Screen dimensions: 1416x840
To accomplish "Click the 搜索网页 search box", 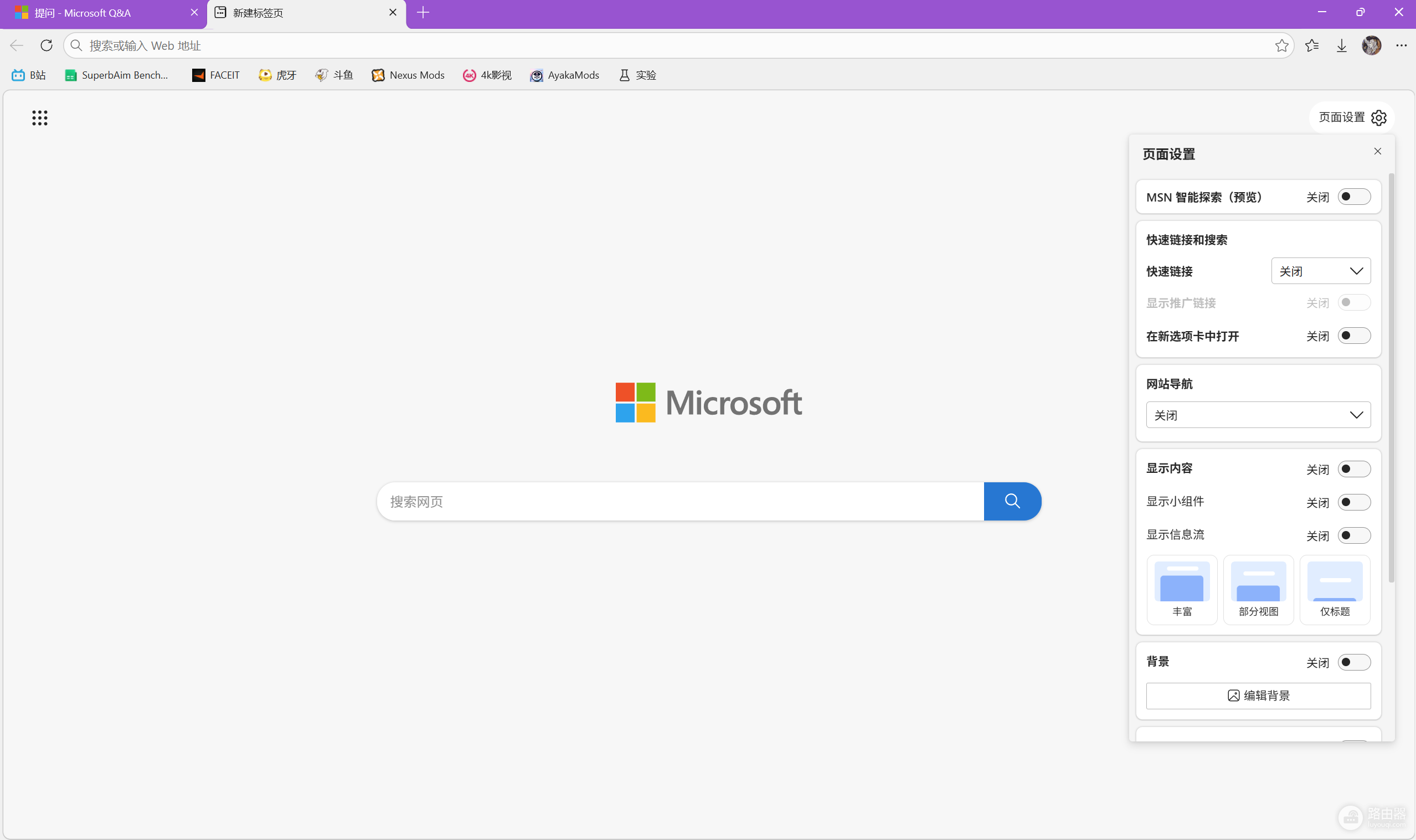I will [680, 501].
